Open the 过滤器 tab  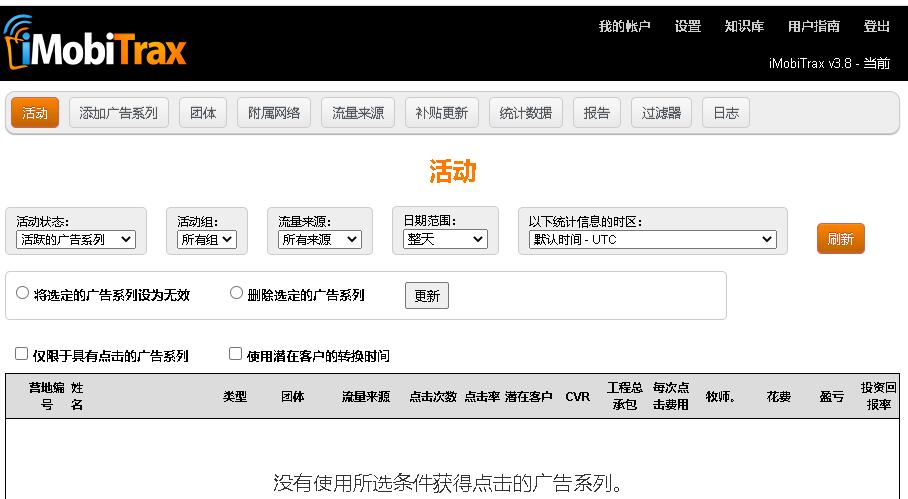(661, 113)
